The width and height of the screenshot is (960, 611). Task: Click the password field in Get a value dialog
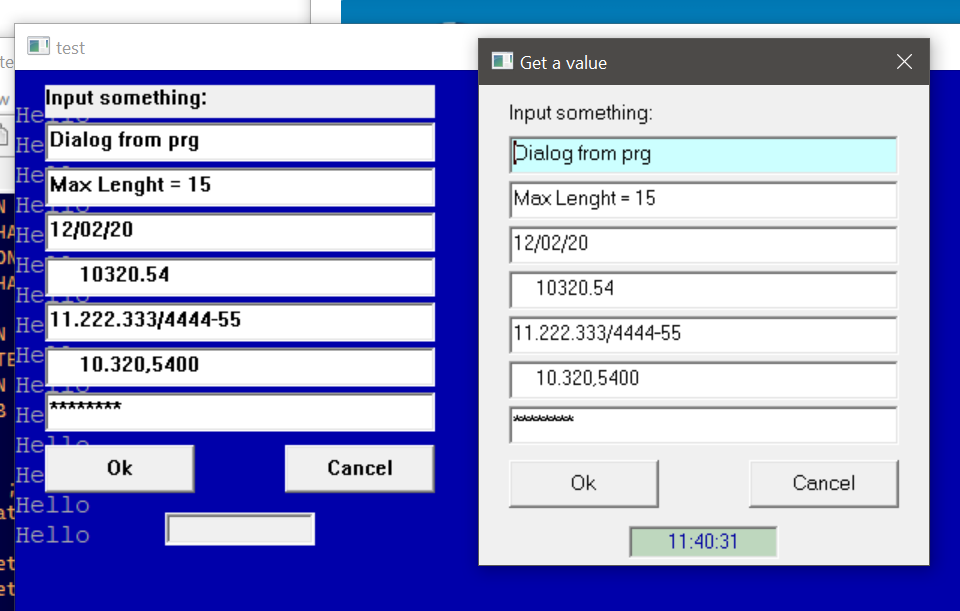click(x=703, y=425)
